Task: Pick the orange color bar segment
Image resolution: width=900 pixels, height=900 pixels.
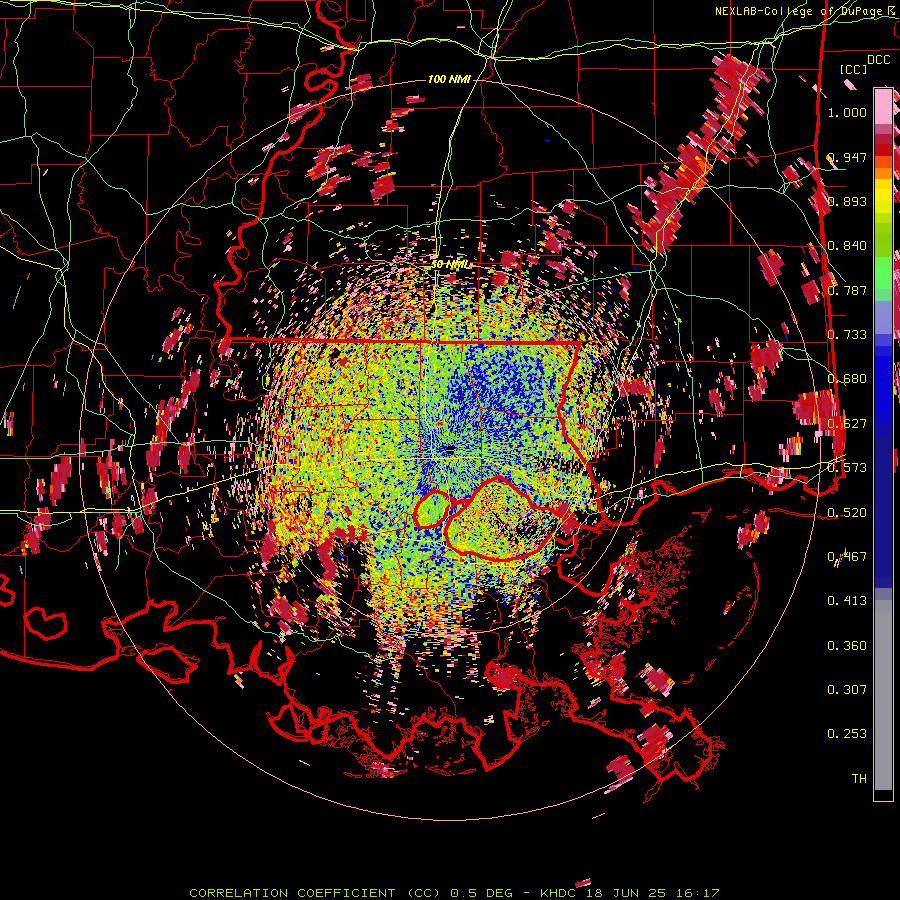Action: point(883,173)
